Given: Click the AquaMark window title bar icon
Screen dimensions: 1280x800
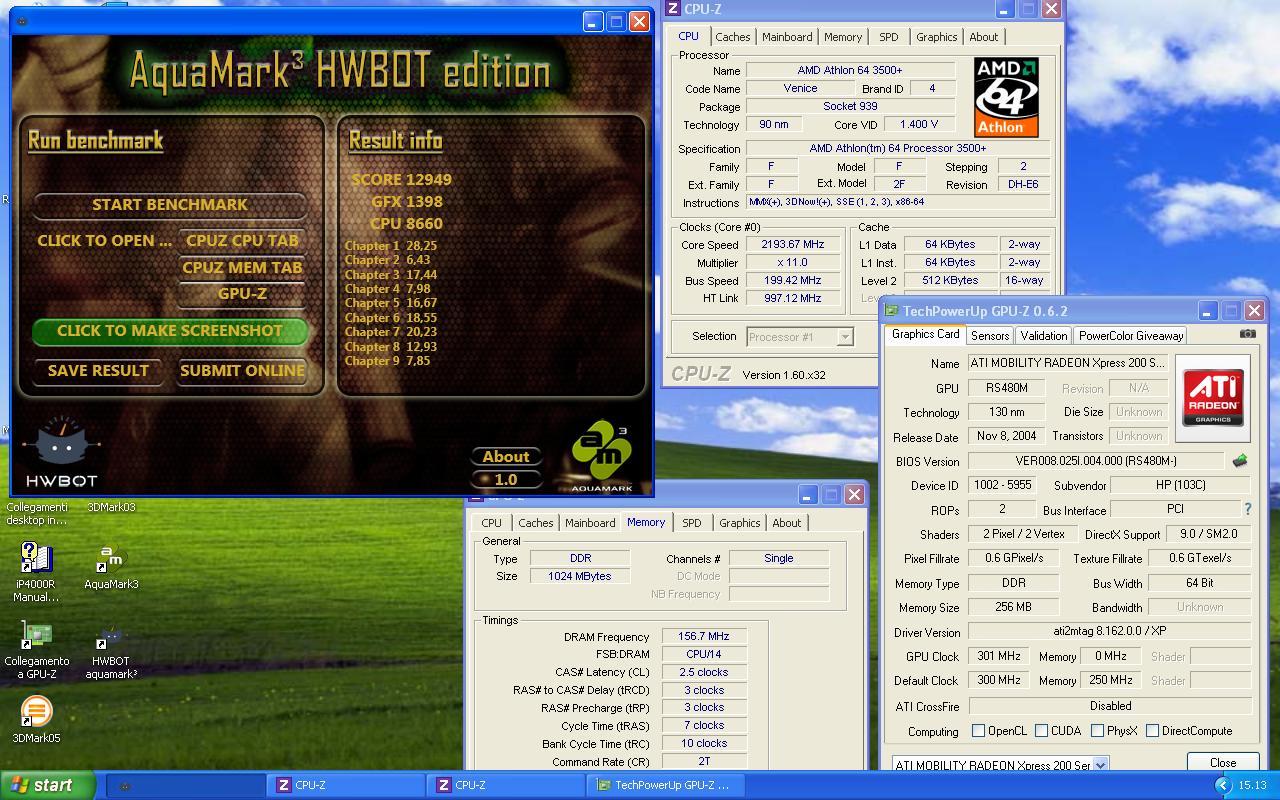Looking at the screenshot, I should [22, 20].
